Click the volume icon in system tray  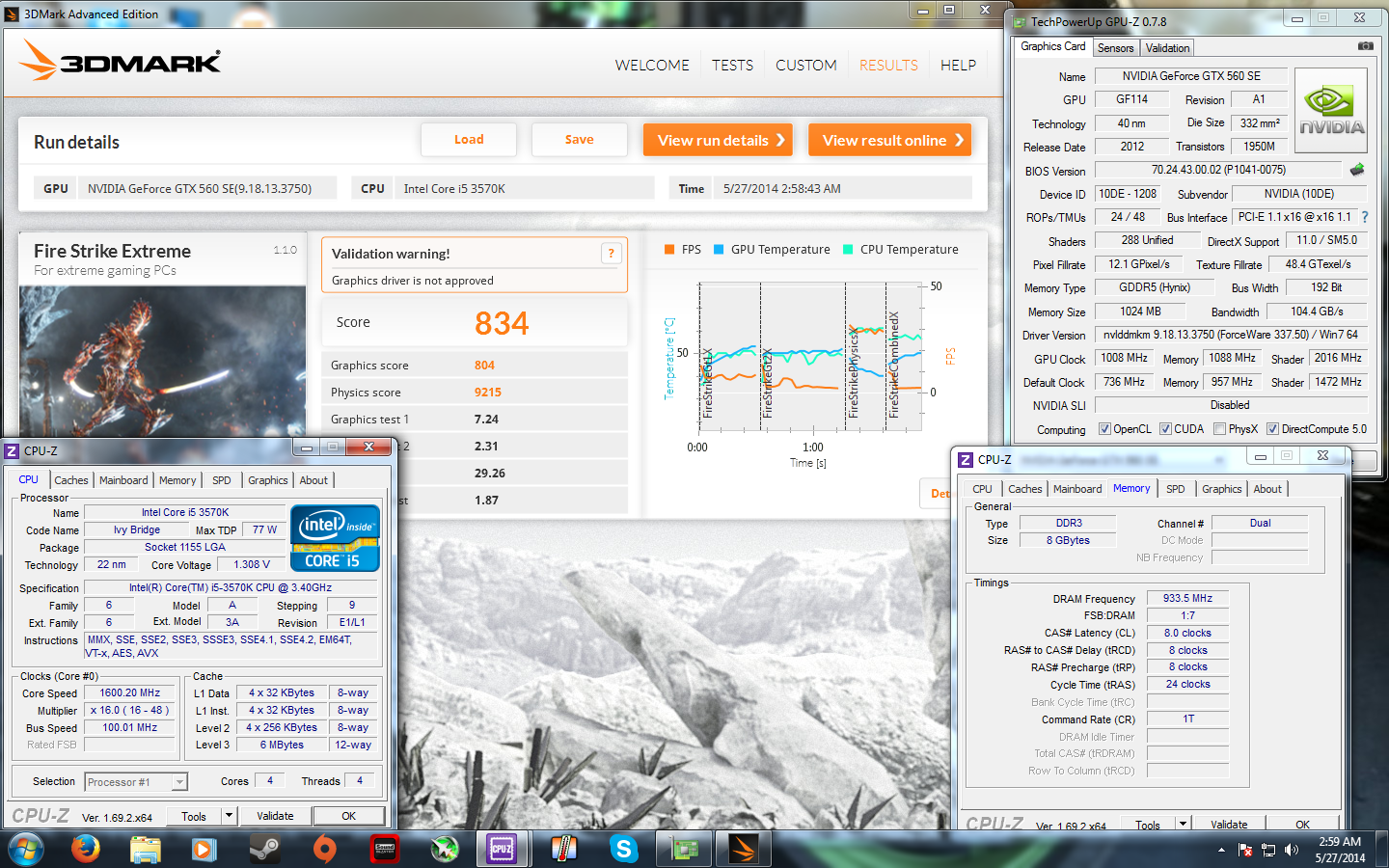[1292, 850]
